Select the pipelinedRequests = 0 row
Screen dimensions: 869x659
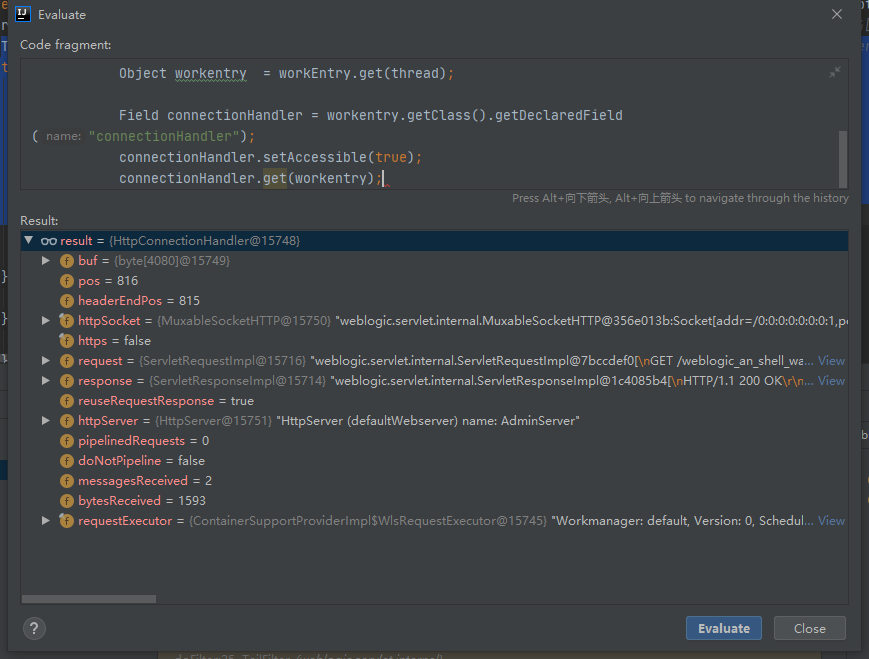click(434, 441)
